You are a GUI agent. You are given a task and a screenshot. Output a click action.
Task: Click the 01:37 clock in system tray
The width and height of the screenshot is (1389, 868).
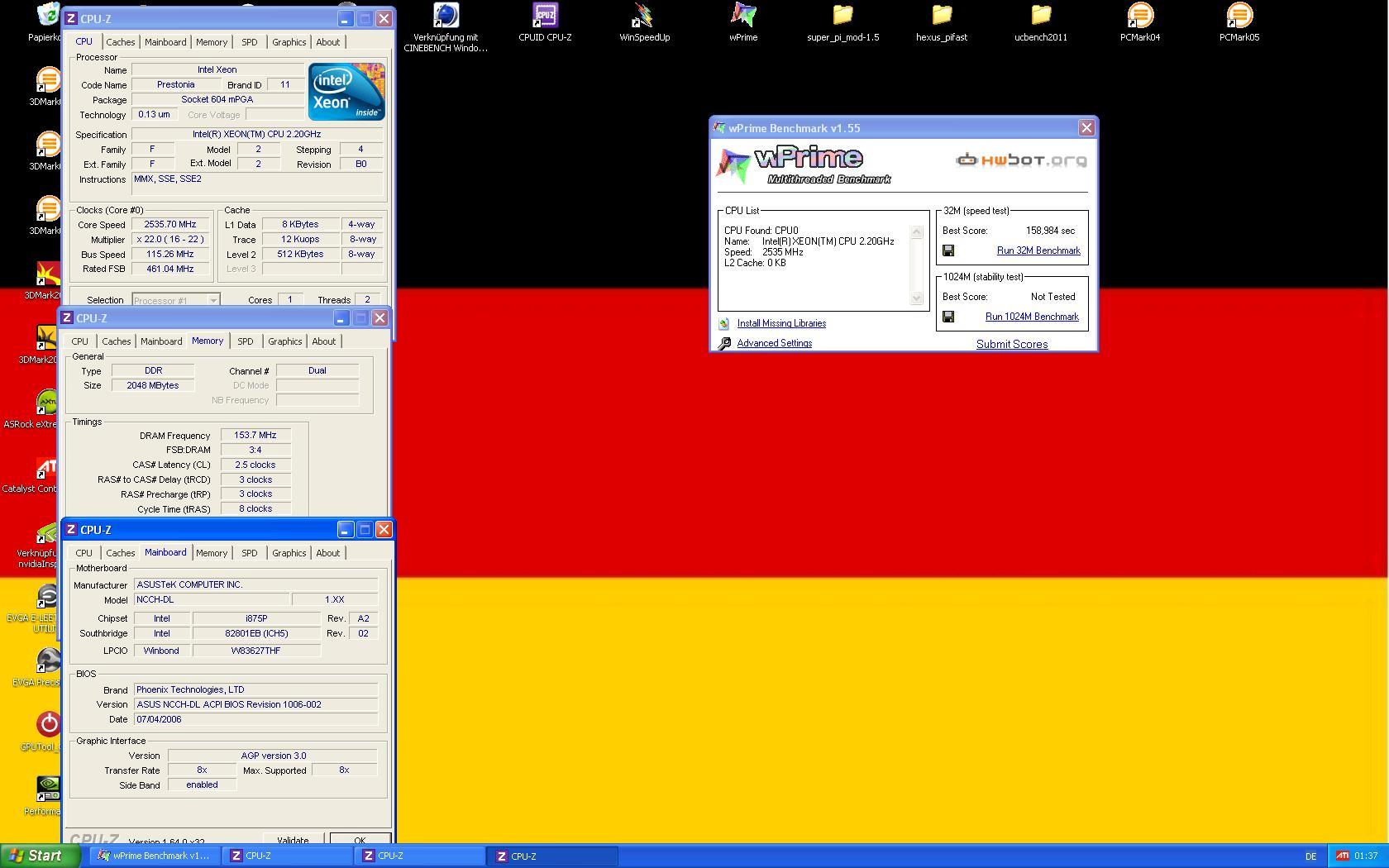pyautogui.click(x=1366, y=856)
